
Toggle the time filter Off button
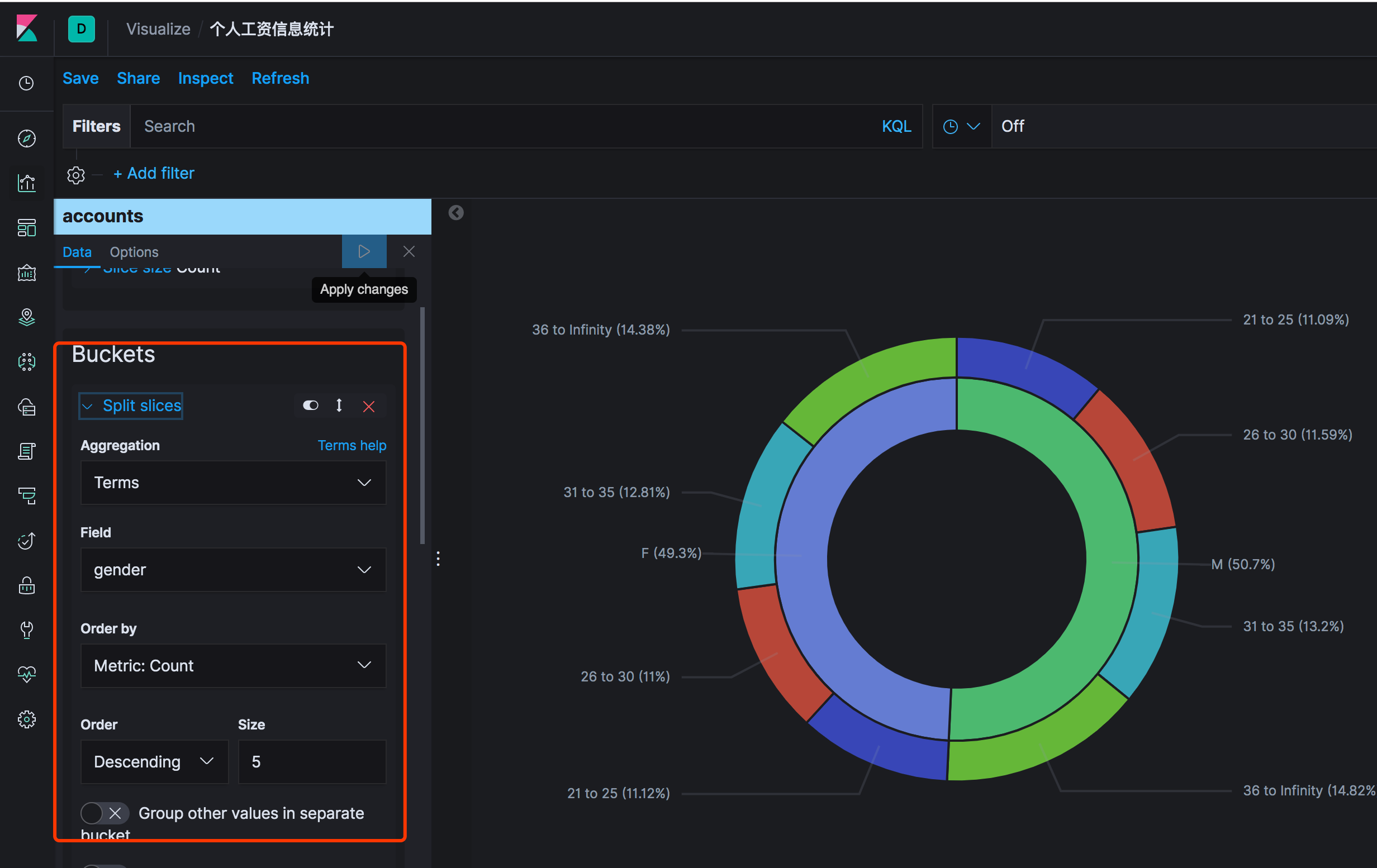(x=1013, y=126)
